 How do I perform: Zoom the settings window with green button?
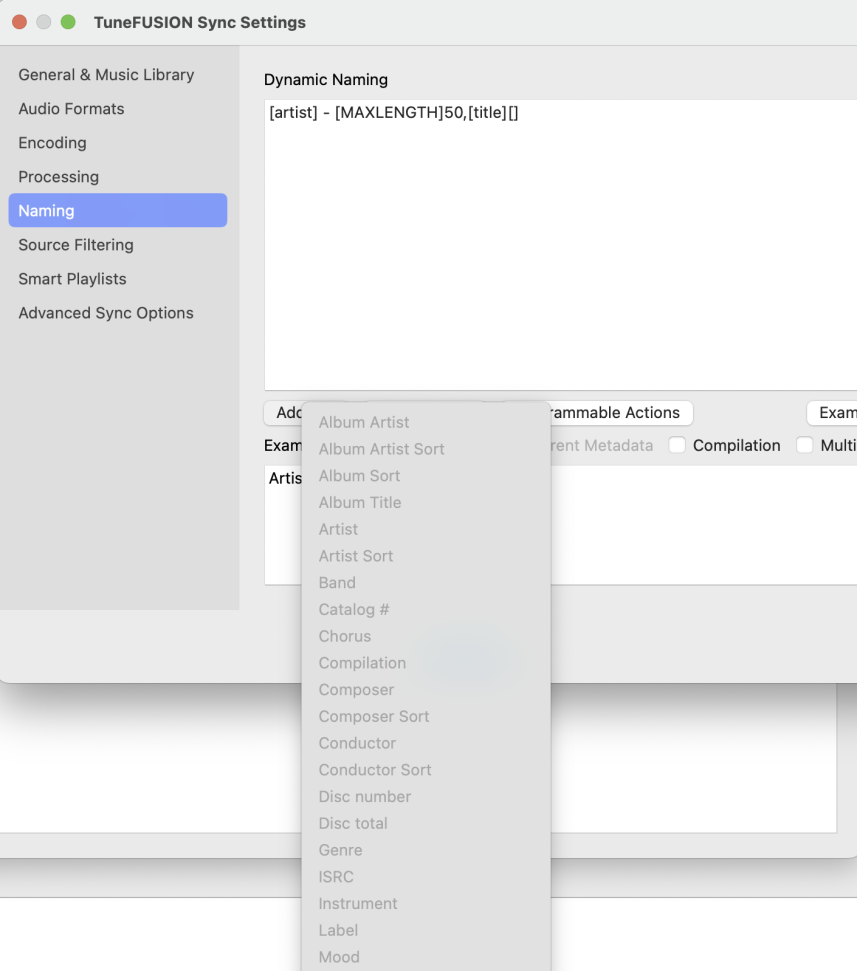[68, 22]
